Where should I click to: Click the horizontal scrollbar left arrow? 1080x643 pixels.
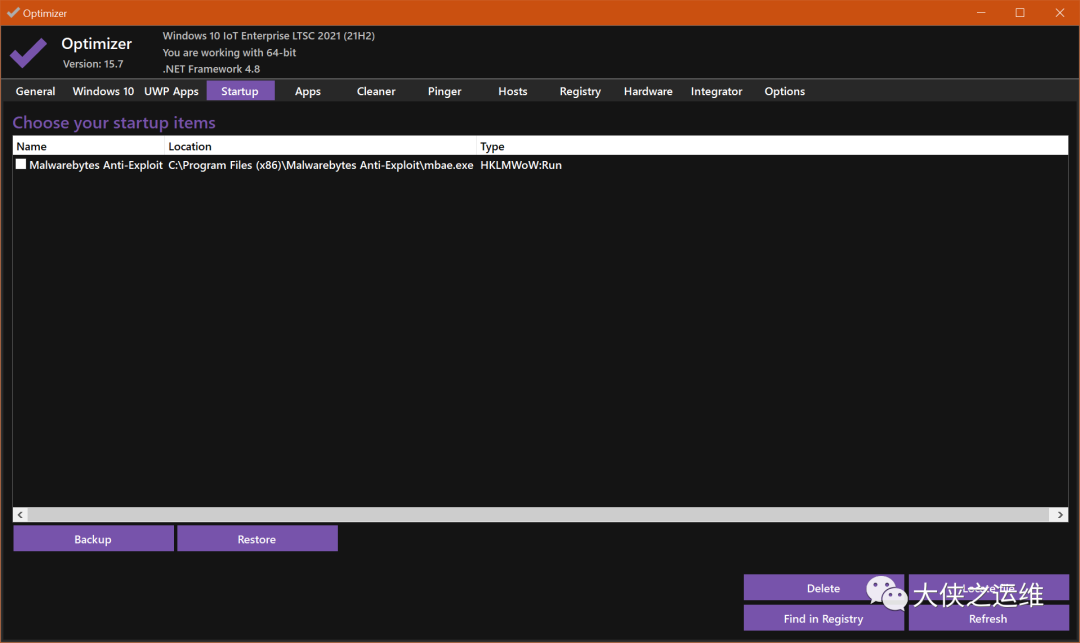[x=21, y=514]
